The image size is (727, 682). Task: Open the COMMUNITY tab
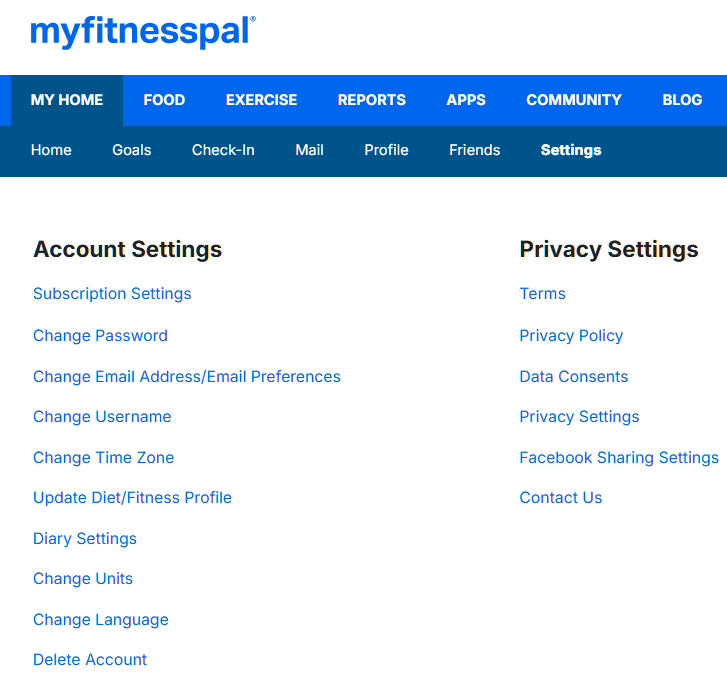573,100
